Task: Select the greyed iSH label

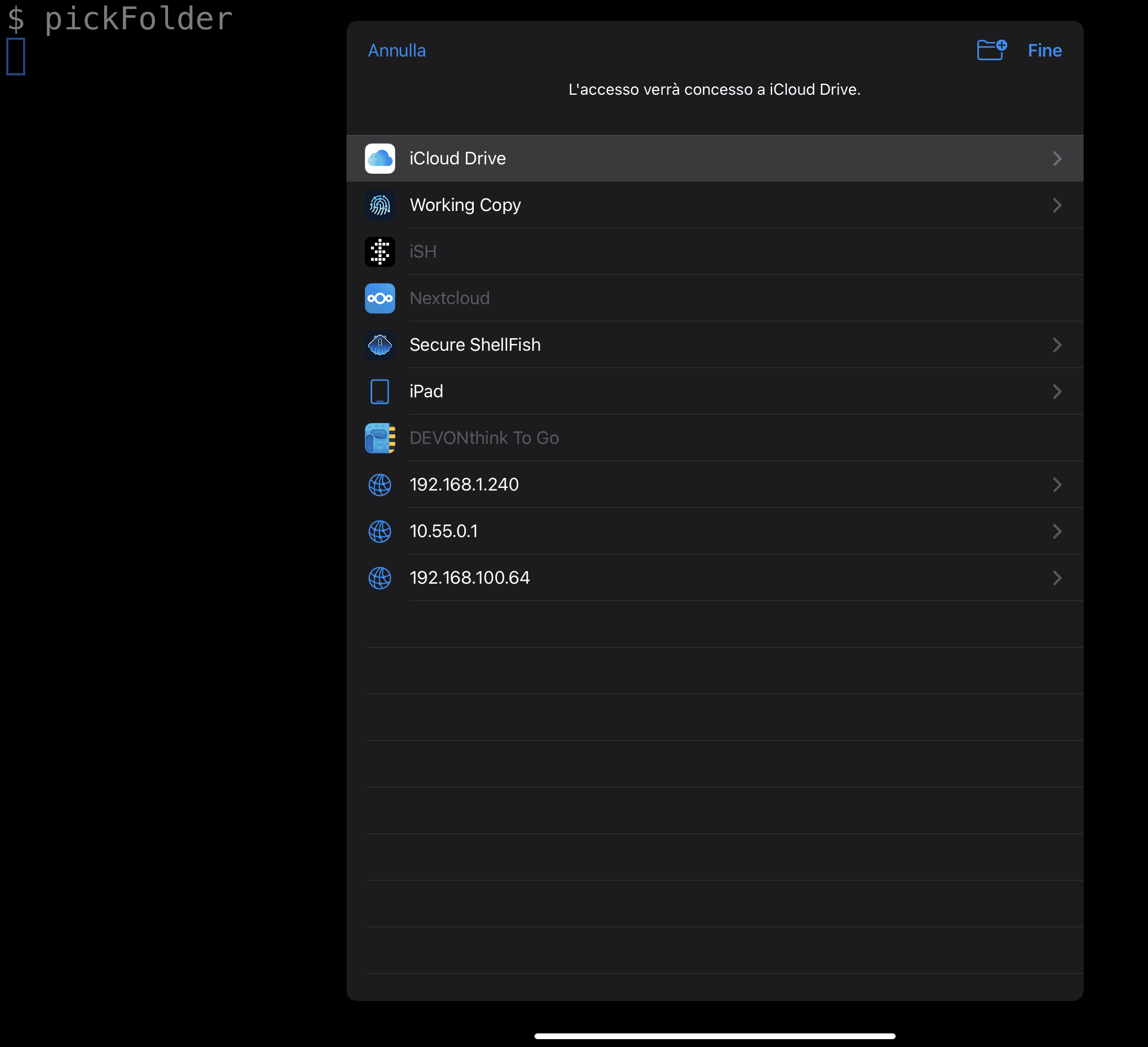Action: tap(423, 252)
